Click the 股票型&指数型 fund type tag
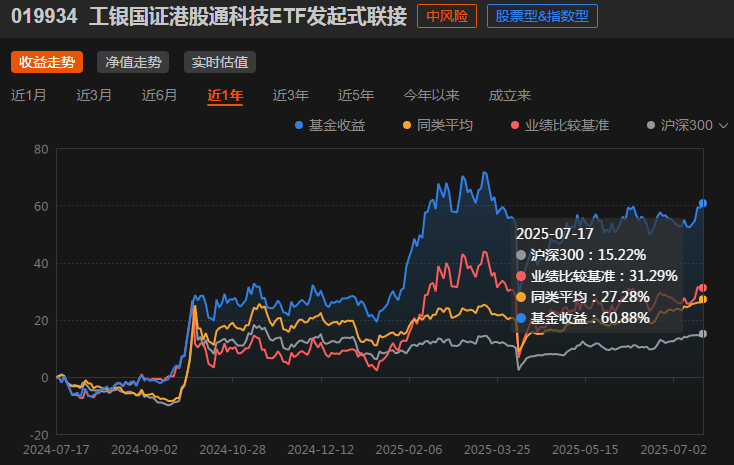 tap(542, 16)
